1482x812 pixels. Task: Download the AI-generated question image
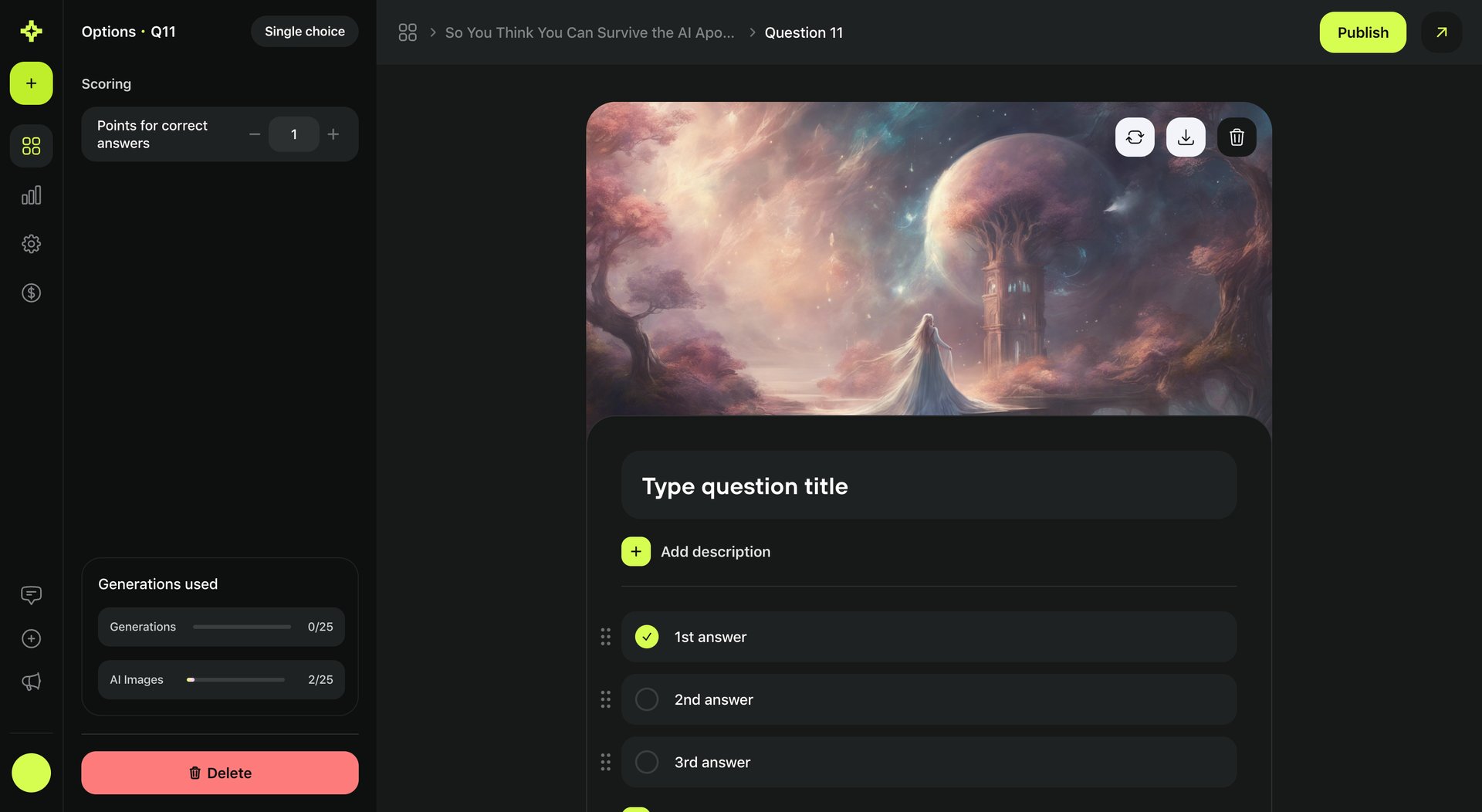click(x=1186, y=137)
